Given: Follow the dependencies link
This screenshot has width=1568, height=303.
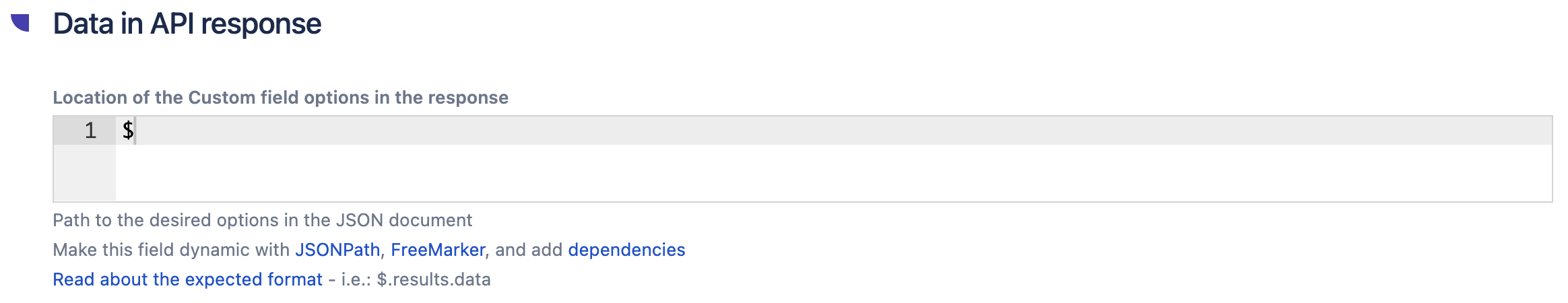Looking at the screenshot, I should (x=626, y=250).
